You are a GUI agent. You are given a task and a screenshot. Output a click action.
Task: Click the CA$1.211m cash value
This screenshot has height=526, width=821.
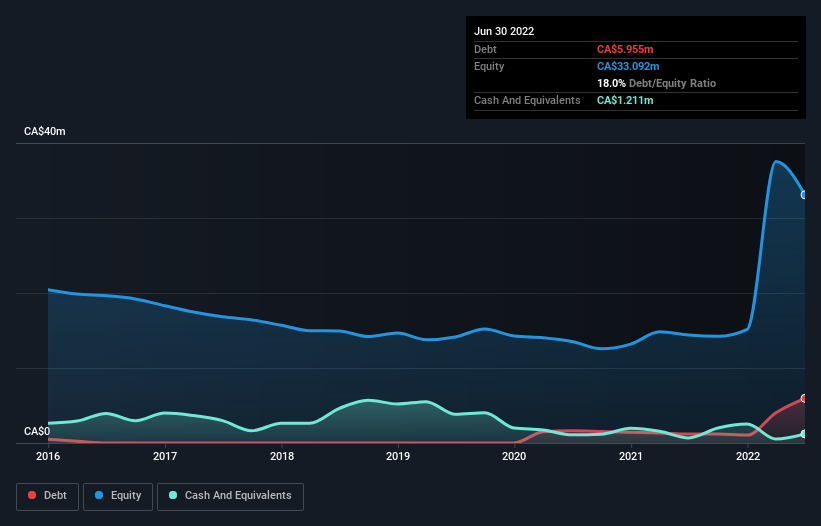[625, 100]
